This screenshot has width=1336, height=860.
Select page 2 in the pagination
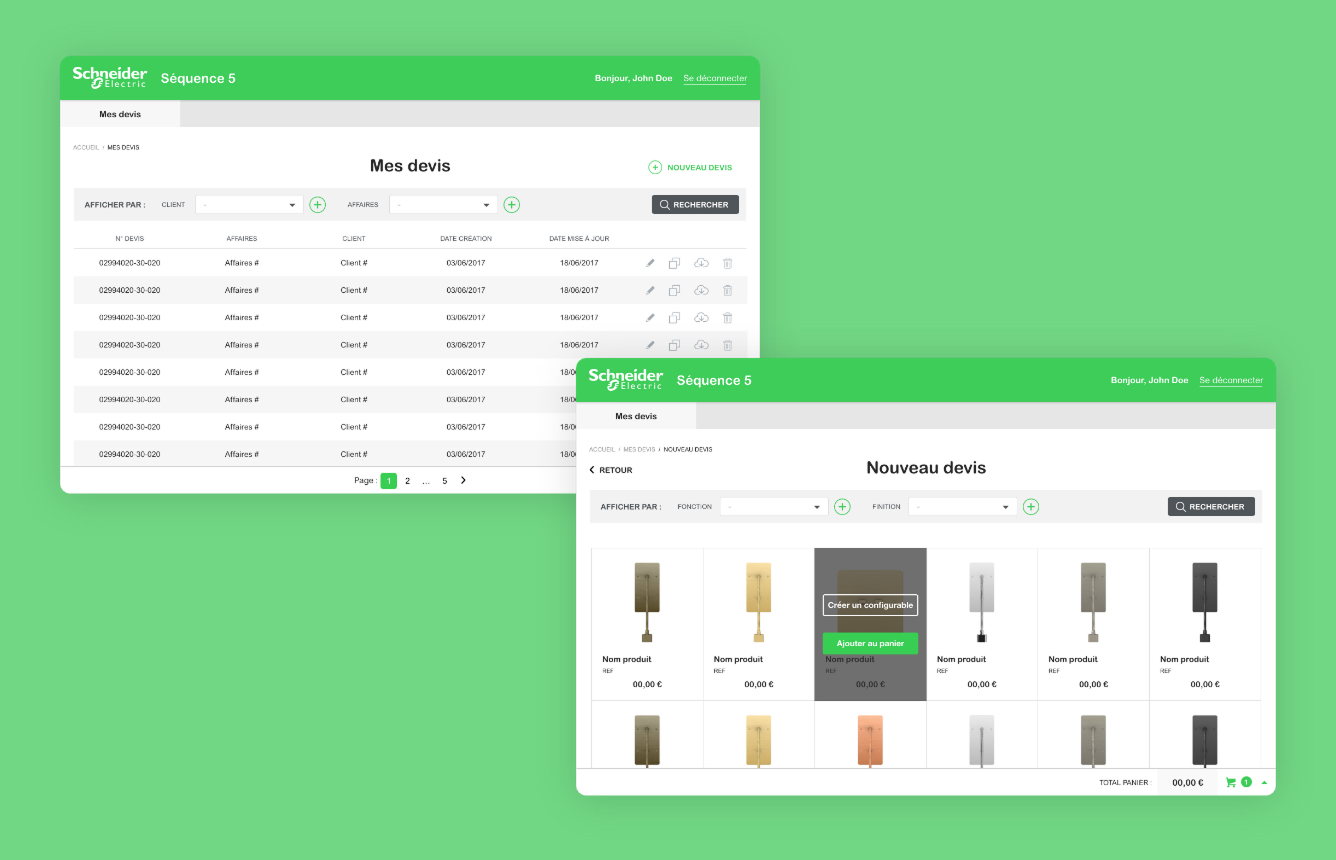[407, 480]
